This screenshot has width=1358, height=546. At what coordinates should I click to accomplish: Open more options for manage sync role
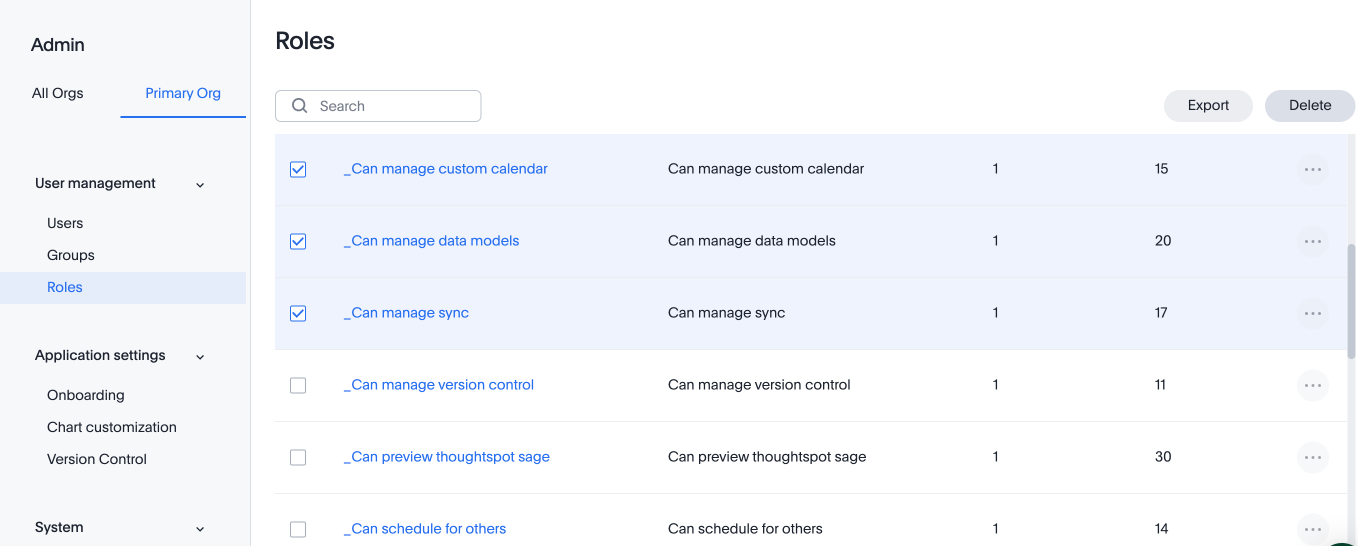pos(1312,314)
